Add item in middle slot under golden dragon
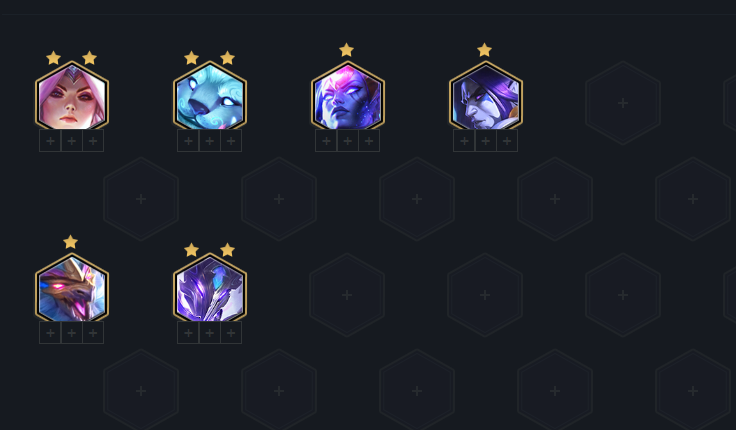Image resolution: width=736 pixels, height=430 pixels. pyautogui.click(x=72, y=333)
